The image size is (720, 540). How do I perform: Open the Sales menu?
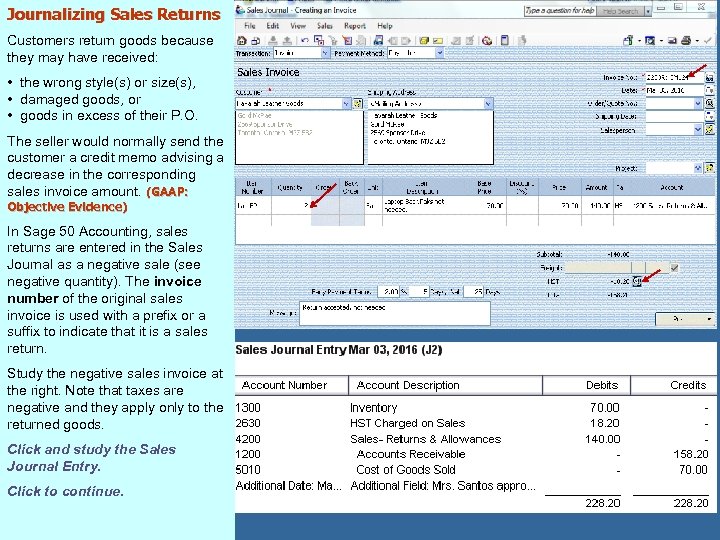click(x=325, y=26)
